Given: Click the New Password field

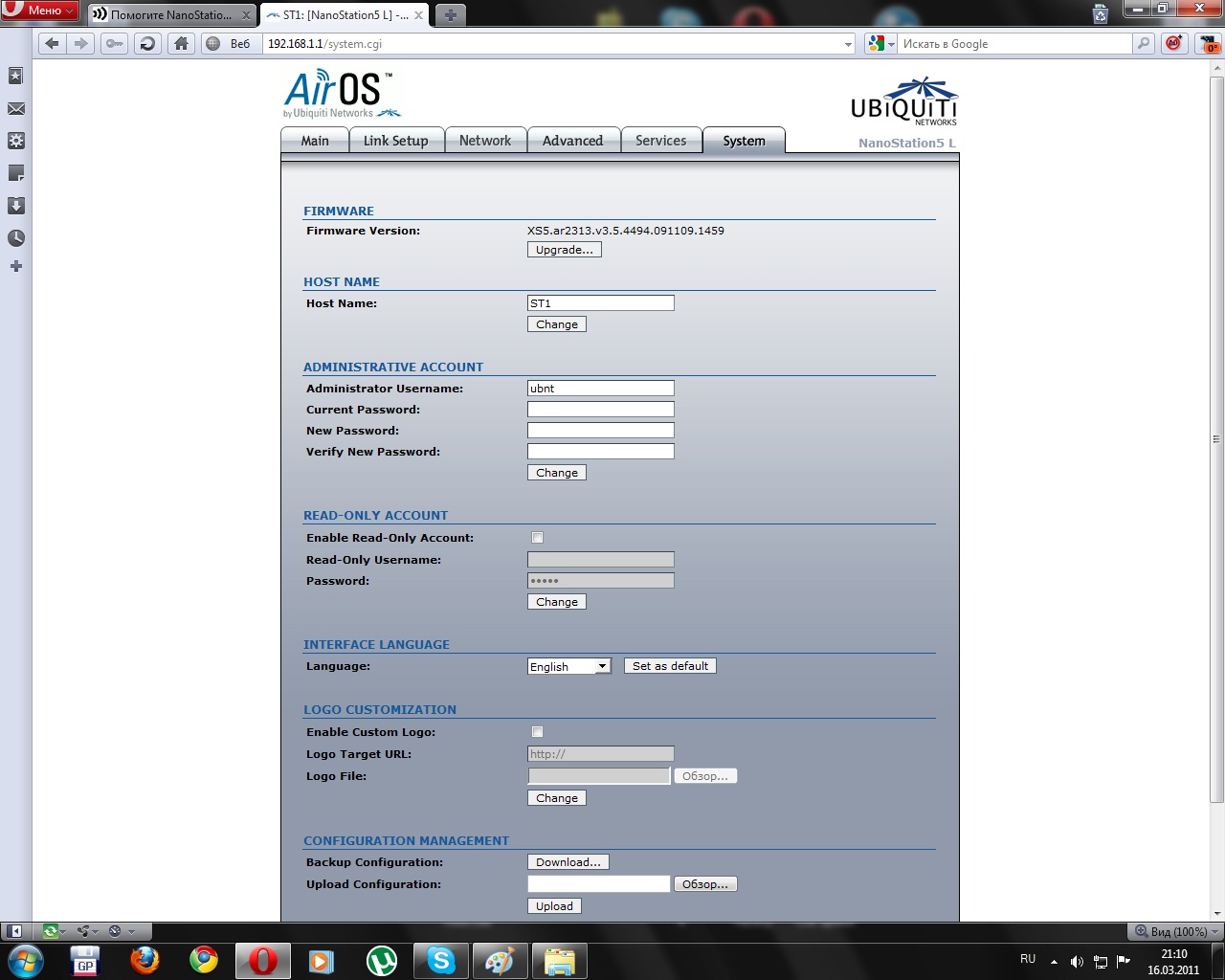Looking at the screenshot, I should click(x=601, y=431).
